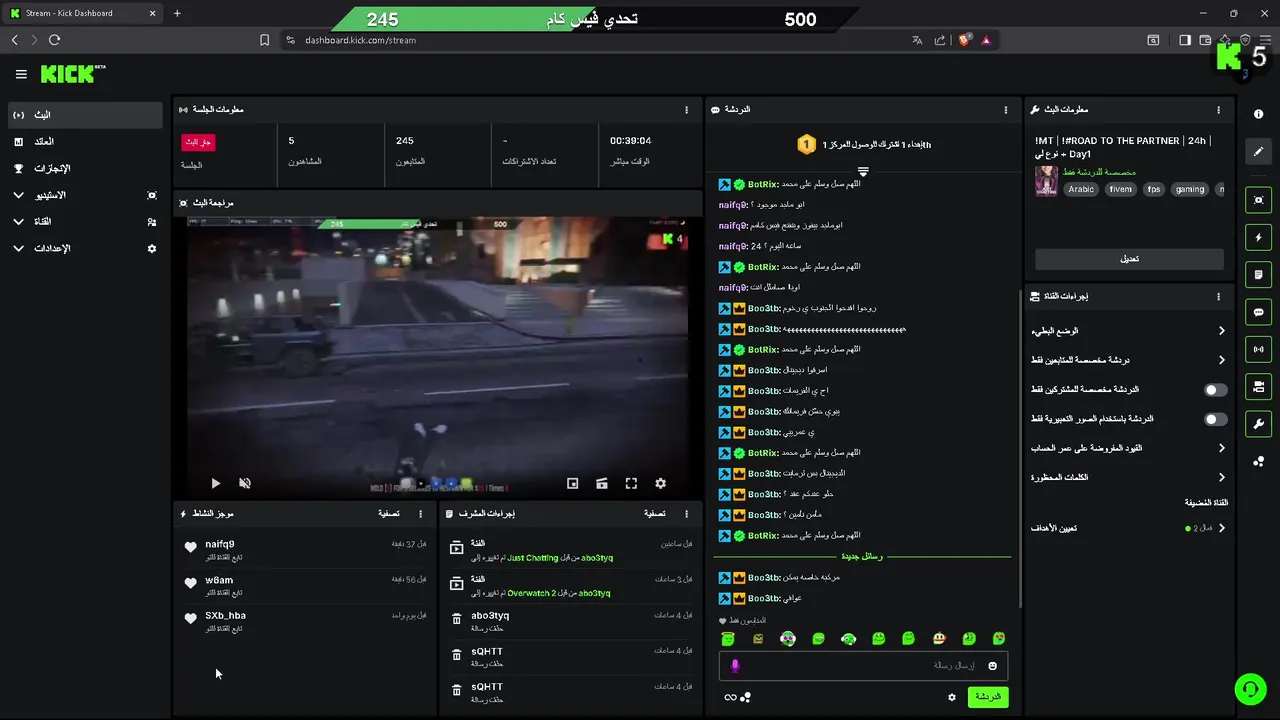The height and width of the screenshot is (720, 1280).
Task: Open moderator actions تصفية filter
Action: 654,513
